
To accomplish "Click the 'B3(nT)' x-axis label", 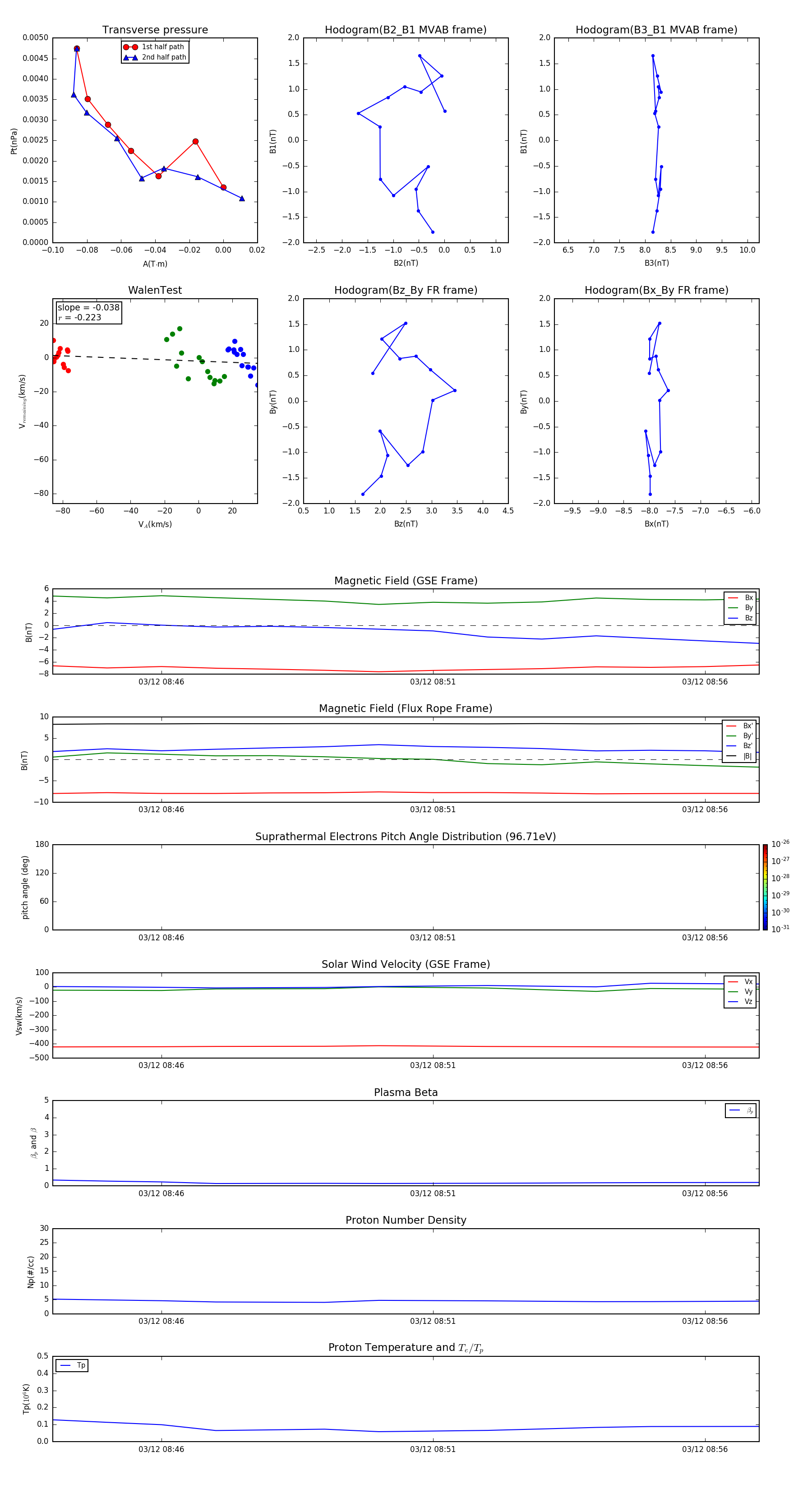I will pos(656,263).
